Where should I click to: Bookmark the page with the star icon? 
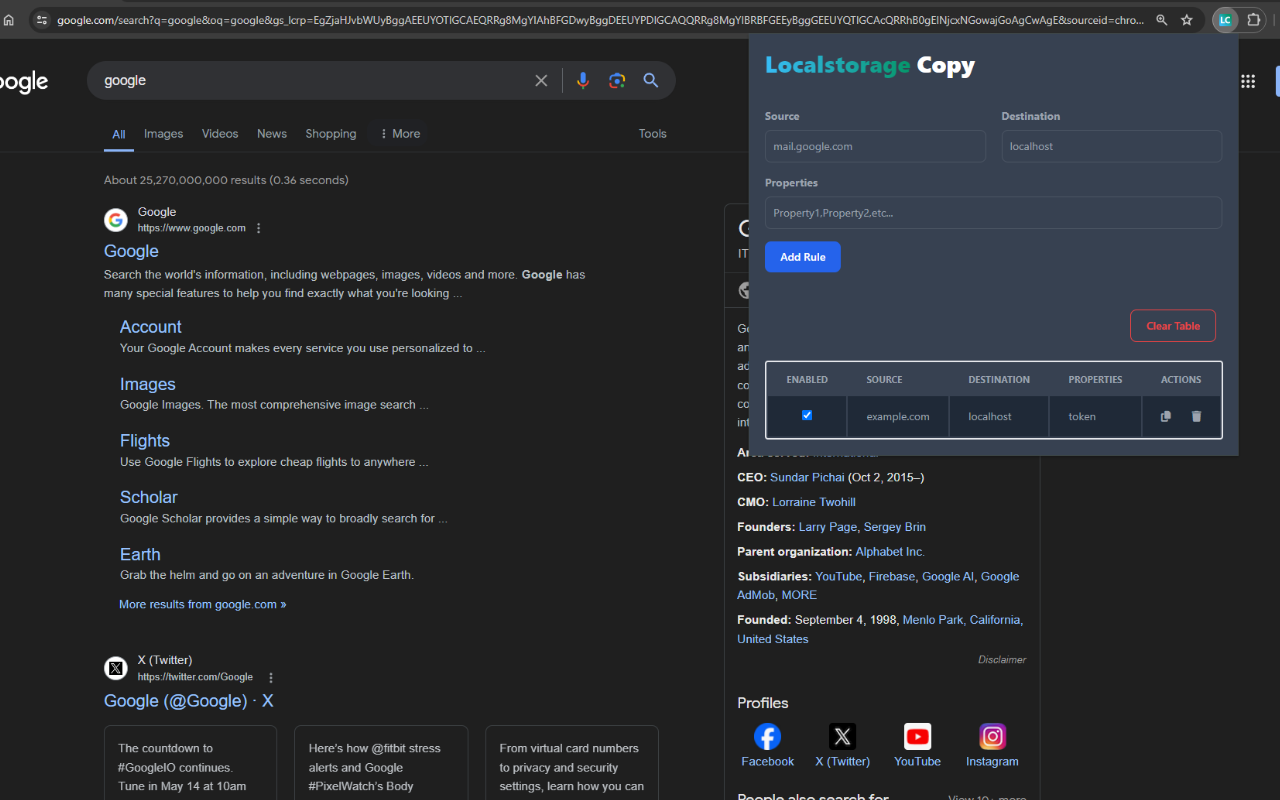(x=1187, y=19)
